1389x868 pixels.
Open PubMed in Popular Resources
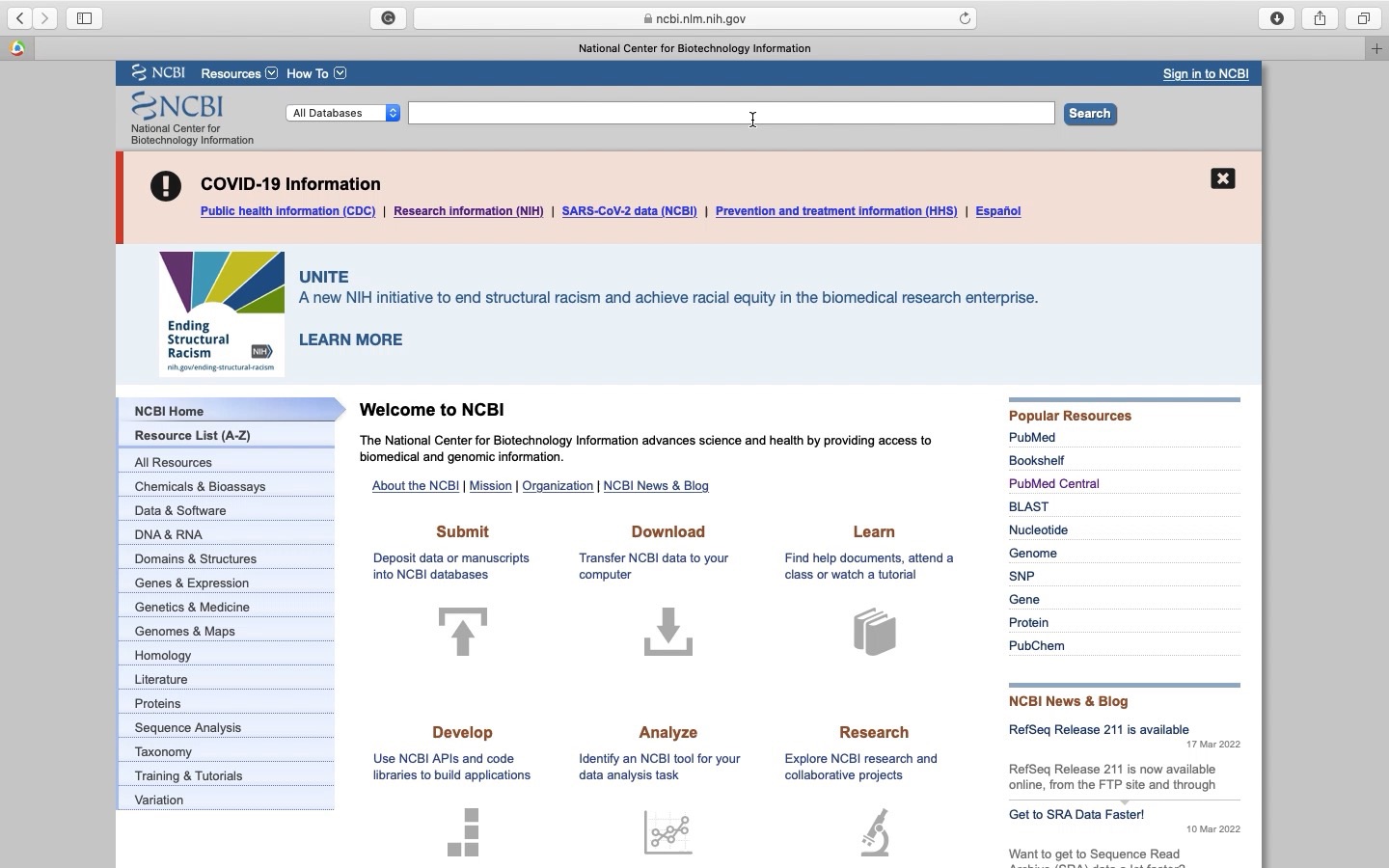[x=1032, y=437]
